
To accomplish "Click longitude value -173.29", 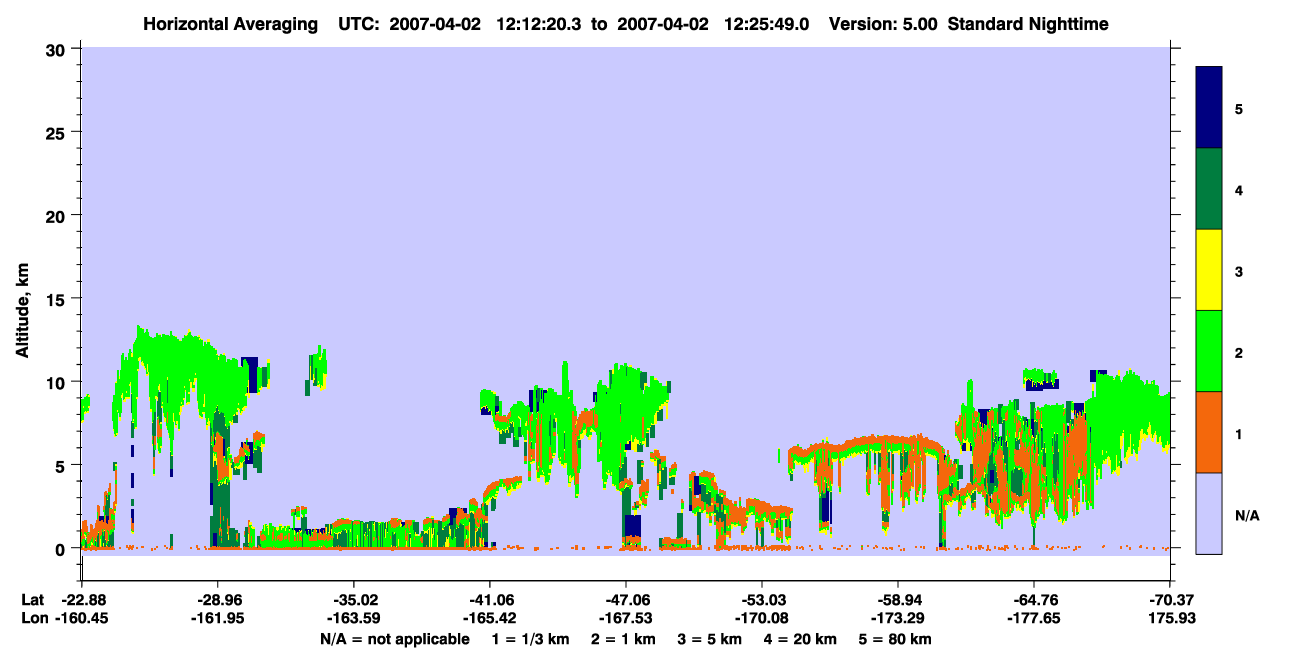I will pyautogui.click(x=898, y=619).
